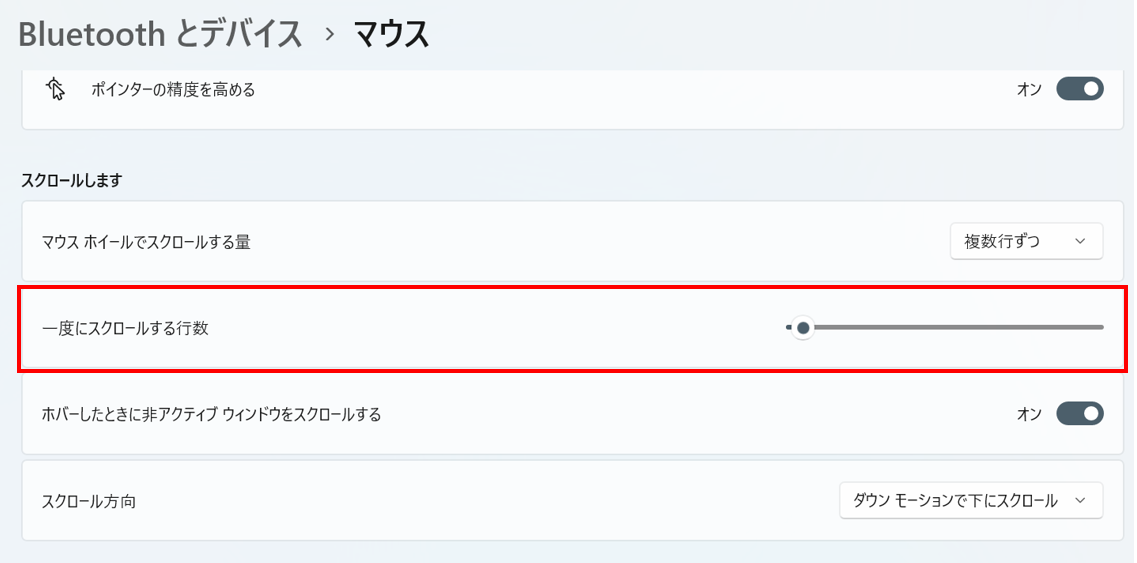Turn off the inactive window hover scroll switch
Image resolution: width=1137 pixels, height=563 pixels.
(x=1080, y=413)
